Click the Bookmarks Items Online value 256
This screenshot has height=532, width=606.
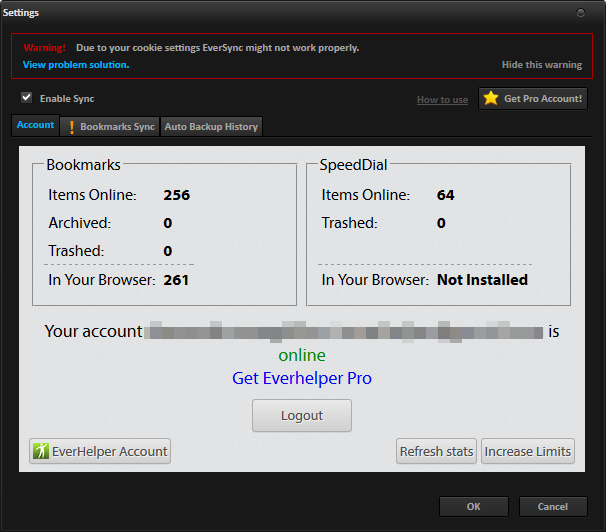[177, 195]
